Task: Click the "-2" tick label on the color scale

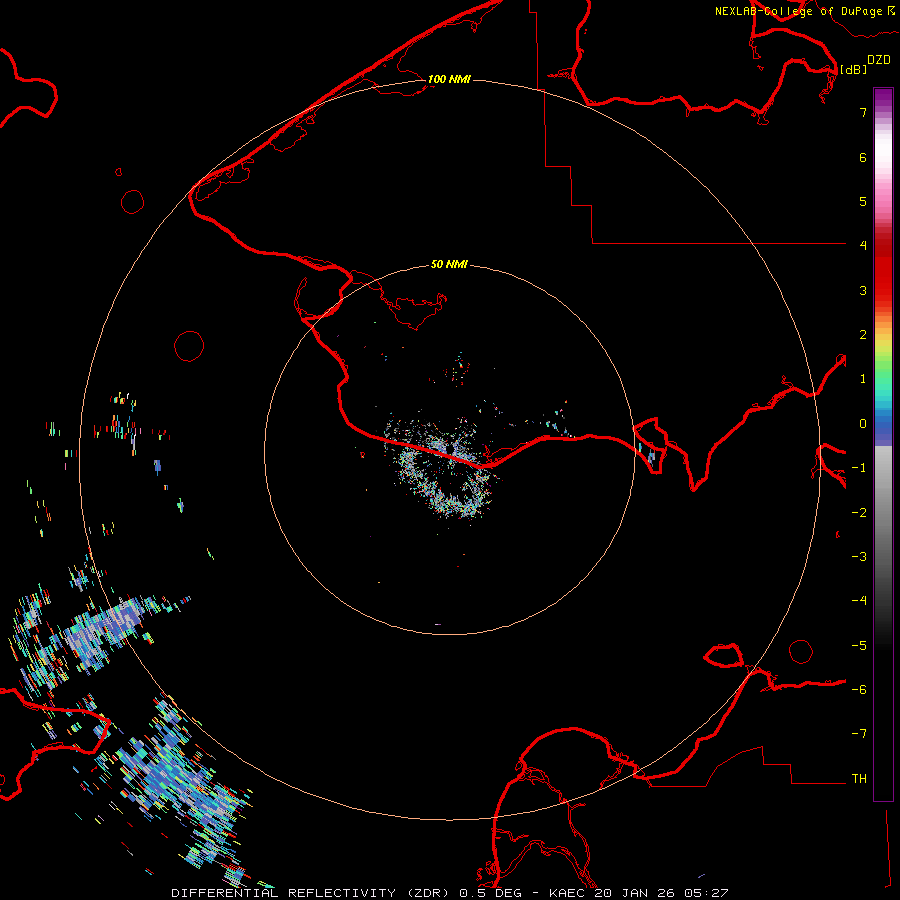Action: point(859,513)
